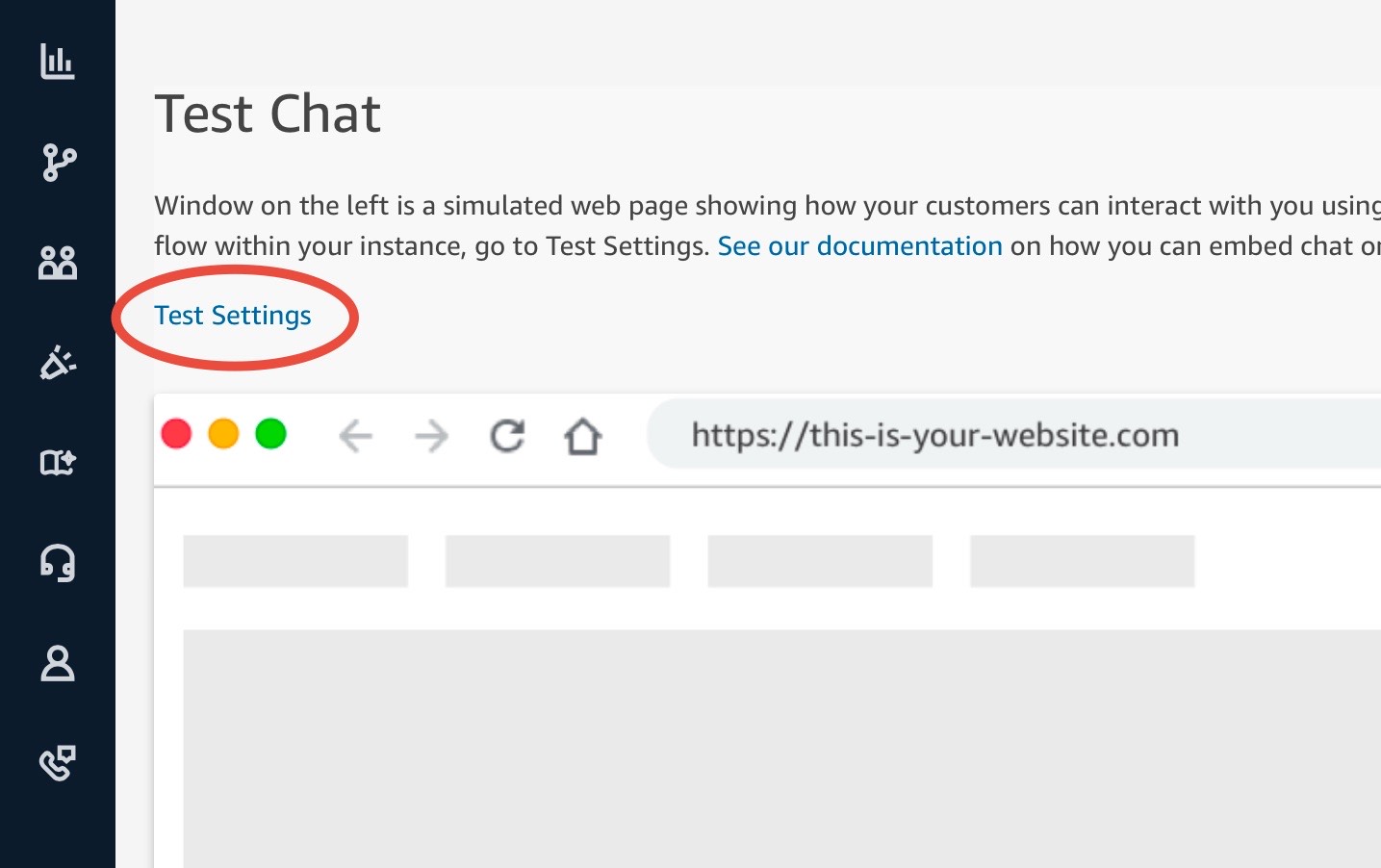Viewport: 1381px width, 868px height.
Task: Click the simulated browser address bar
Action: click(x=1014, y=435)
